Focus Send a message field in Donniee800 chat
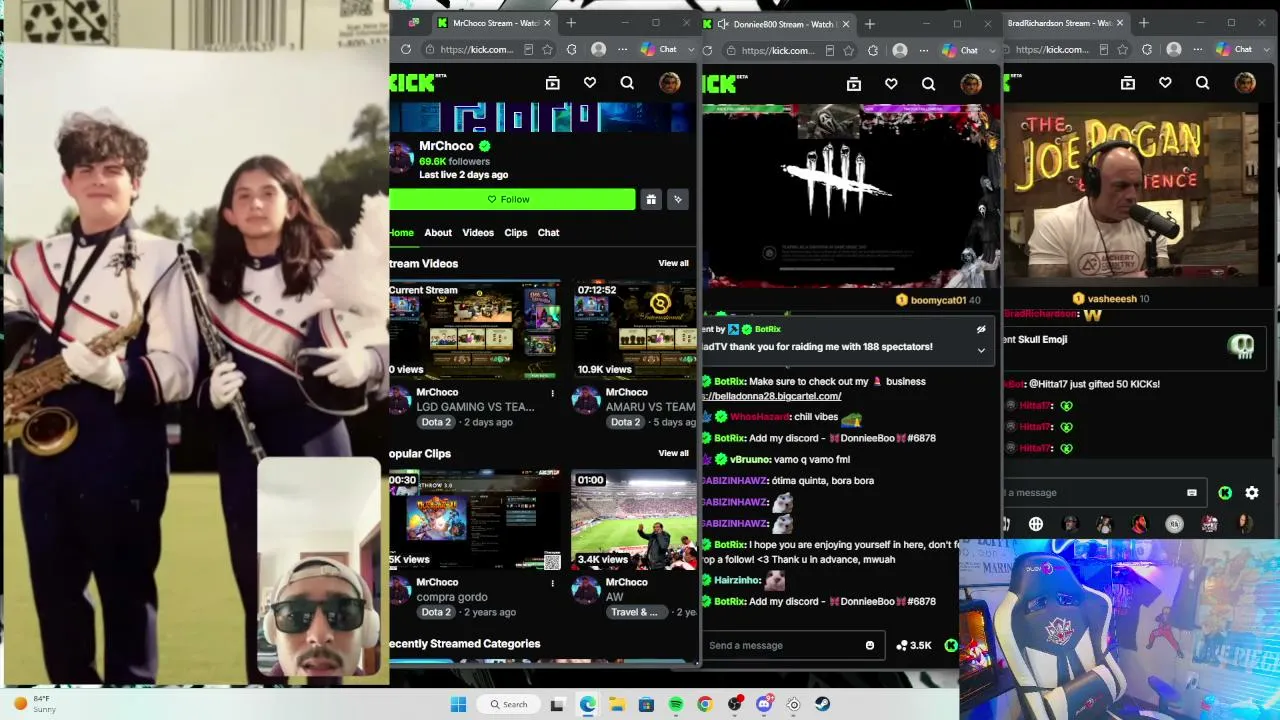The height and width of the screenshot is (720, 1280). tap(792, 645)
